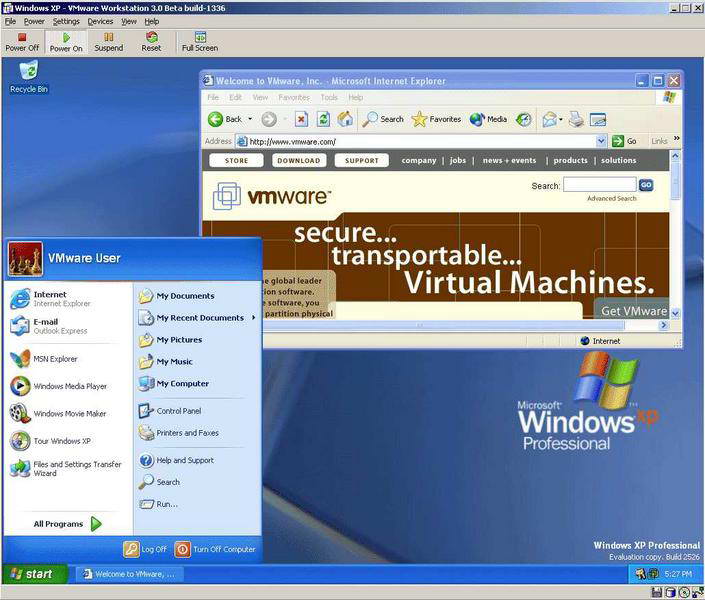The width and height of the screenshot is (705, 600).
Task: Open the Mail button dropdown arrow
Action: click(560, 119)
